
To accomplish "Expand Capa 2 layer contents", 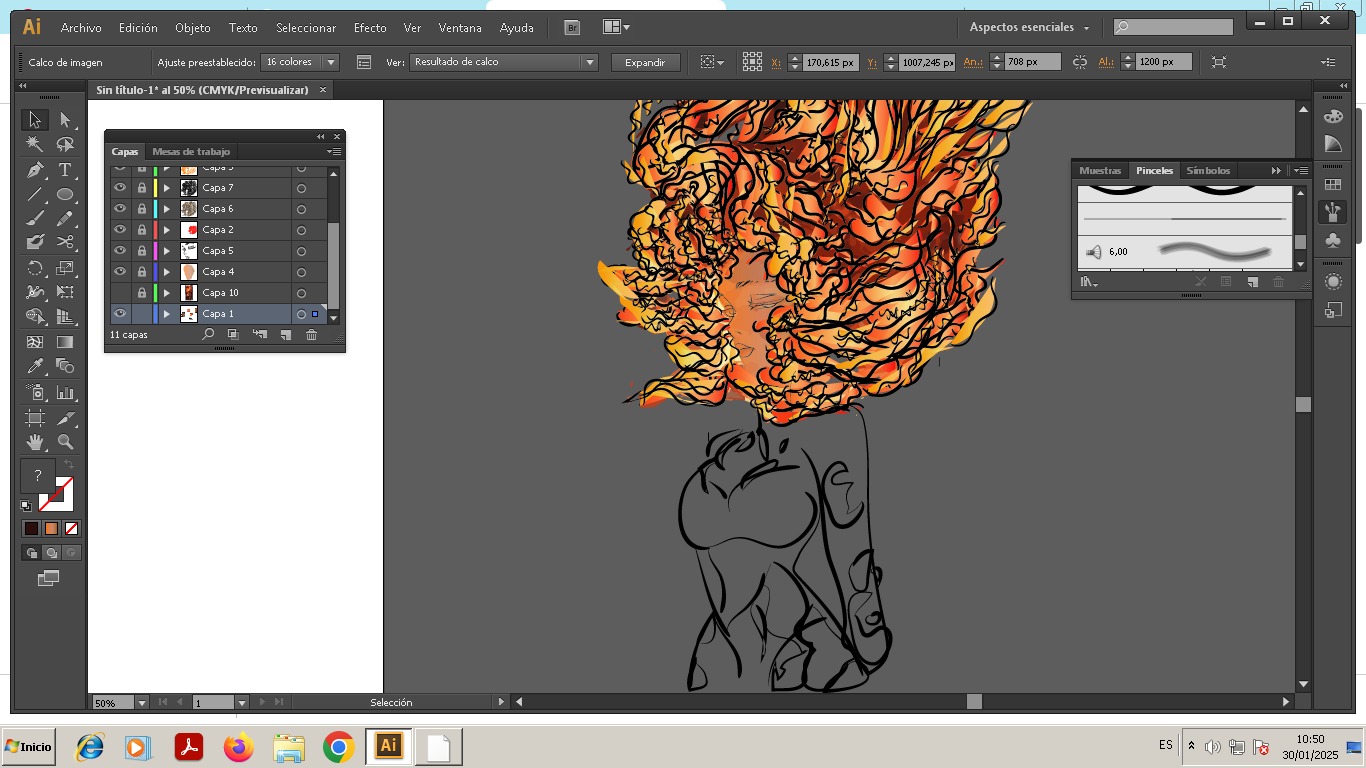I will coord(167,230).
